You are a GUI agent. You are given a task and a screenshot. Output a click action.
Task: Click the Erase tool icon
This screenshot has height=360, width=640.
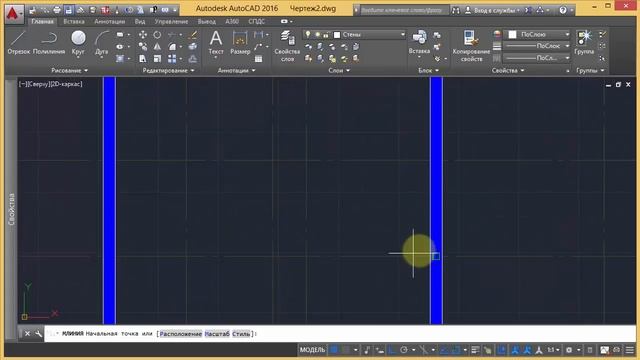coord(193,35)
